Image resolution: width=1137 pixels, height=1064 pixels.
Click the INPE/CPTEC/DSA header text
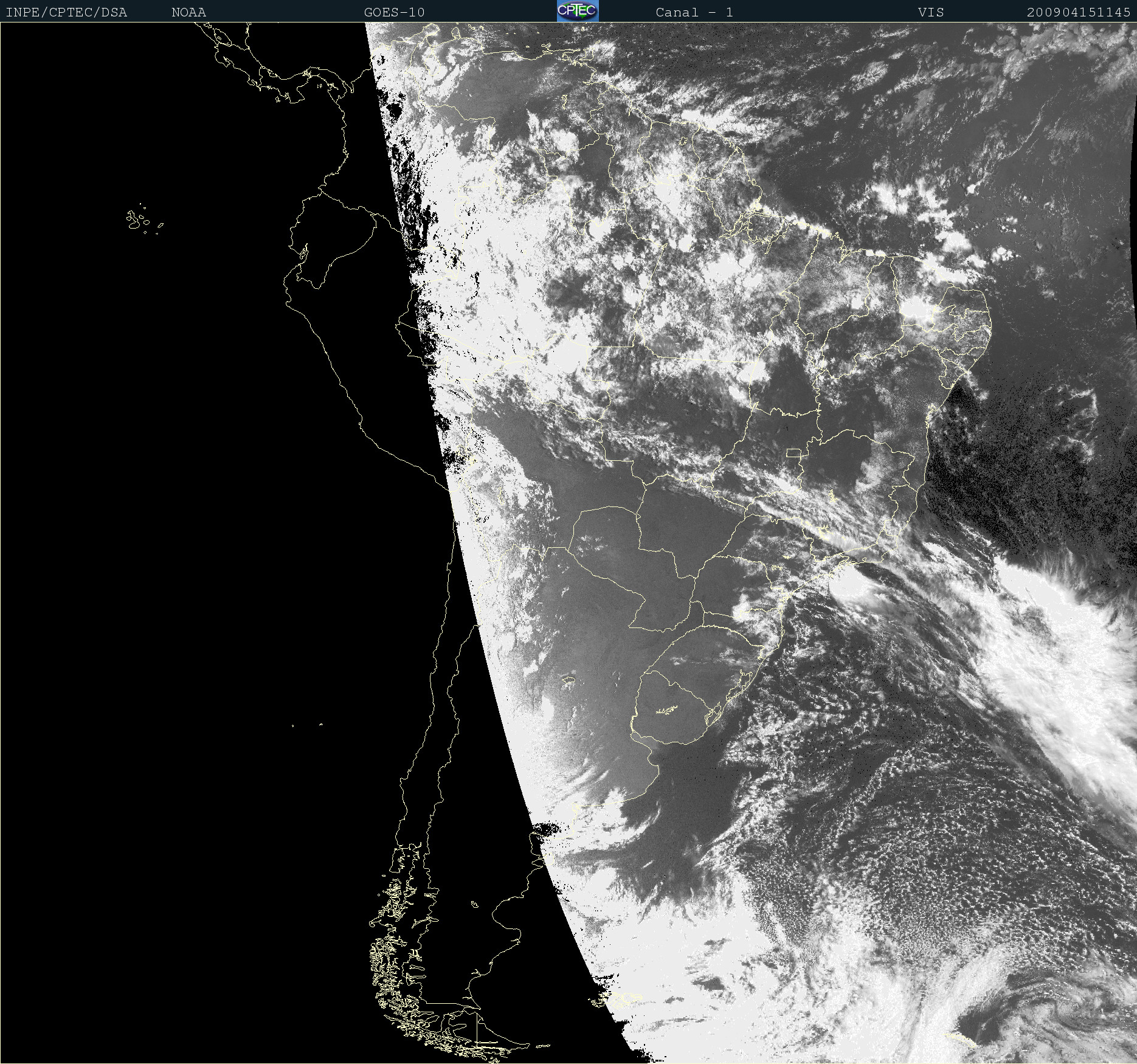[66, 12]
